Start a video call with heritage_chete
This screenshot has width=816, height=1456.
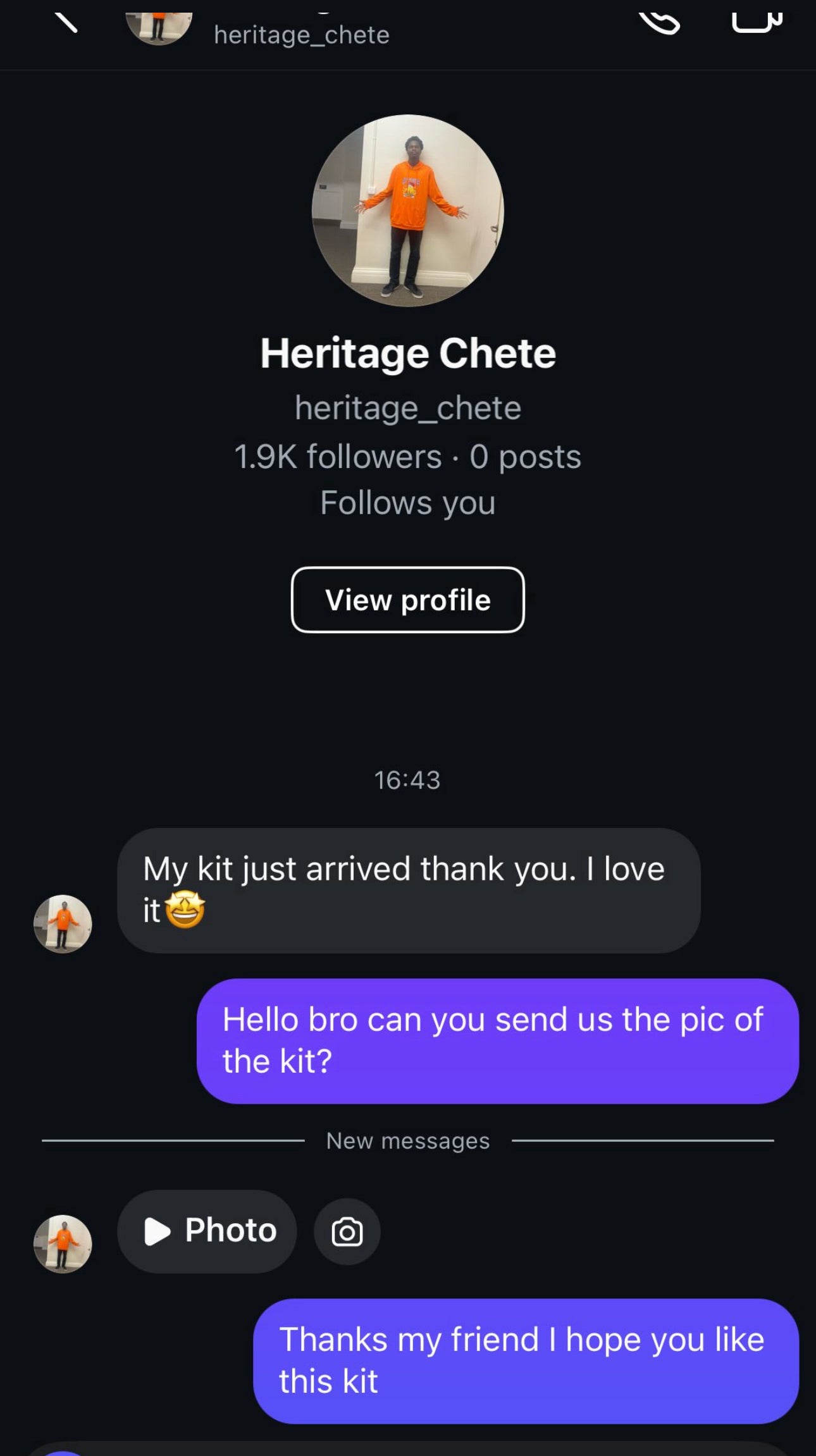click(757, 21)
